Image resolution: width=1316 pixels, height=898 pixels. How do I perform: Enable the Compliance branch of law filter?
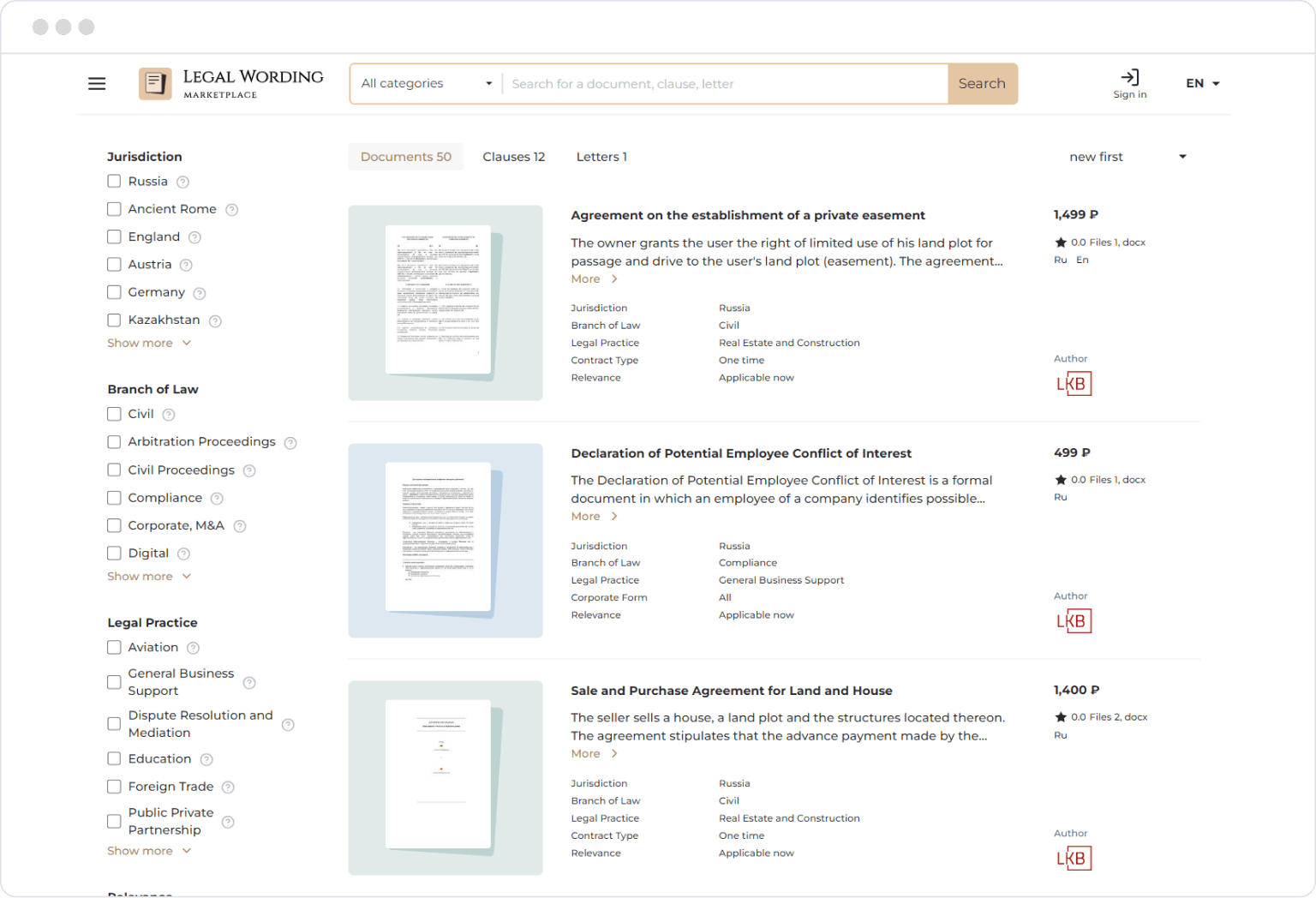pyautogui.click(x=114, y=498)
